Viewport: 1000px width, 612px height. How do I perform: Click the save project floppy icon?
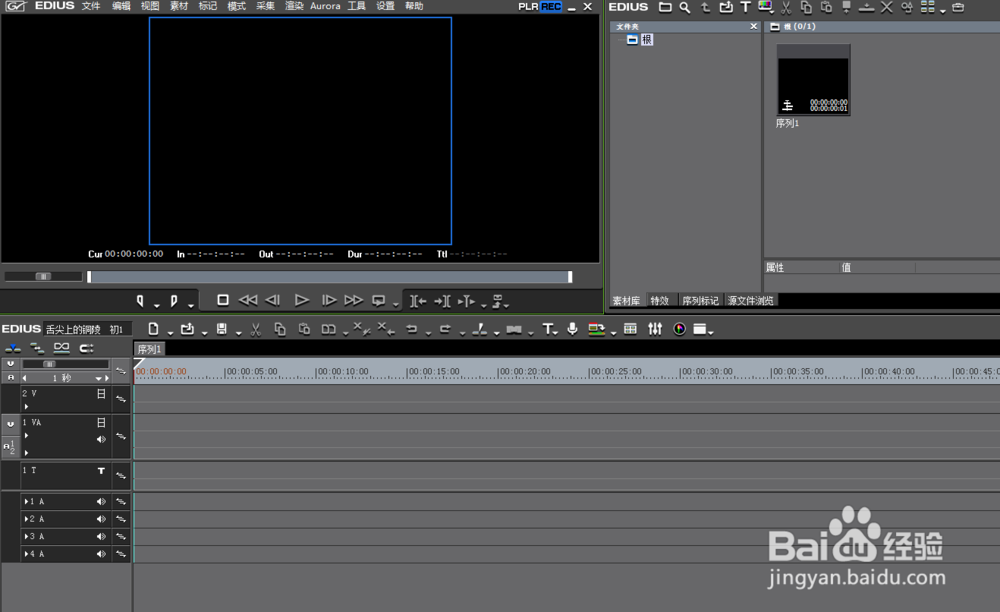[x=221, y=329]
